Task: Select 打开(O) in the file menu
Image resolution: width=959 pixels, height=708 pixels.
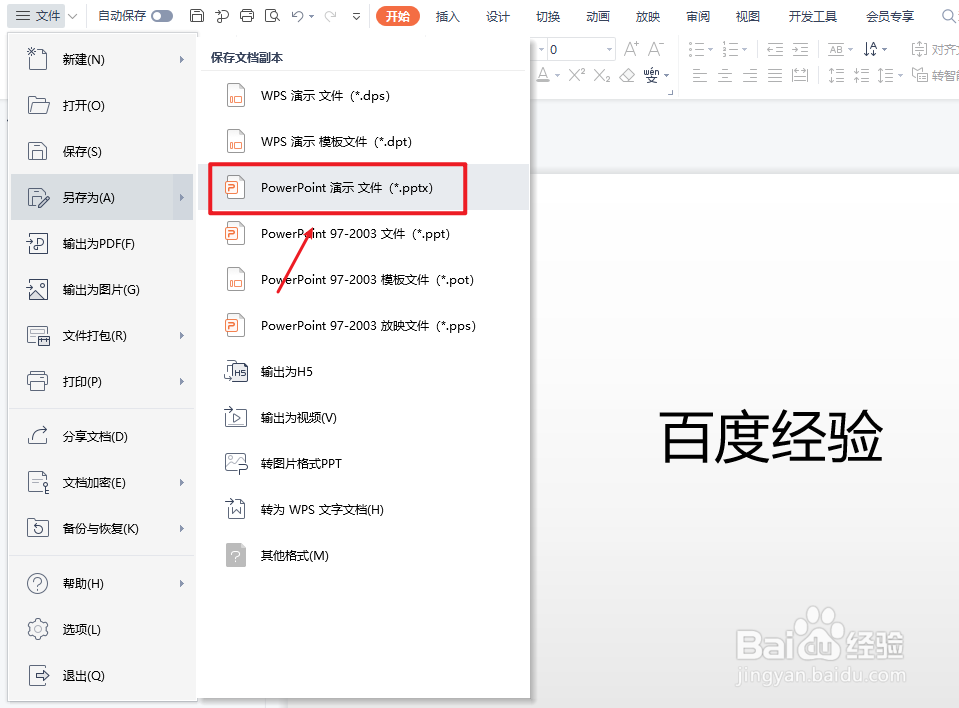Action: coord(102,105)
